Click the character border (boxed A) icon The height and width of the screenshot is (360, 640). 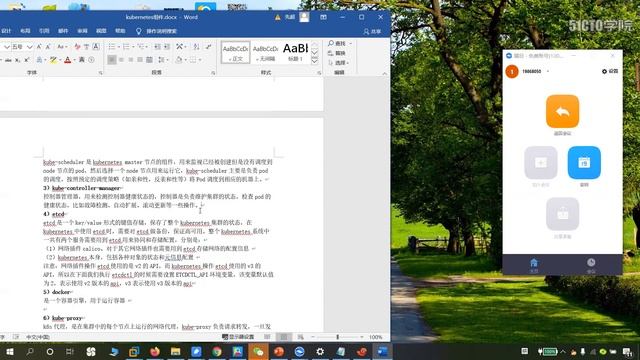96,47
